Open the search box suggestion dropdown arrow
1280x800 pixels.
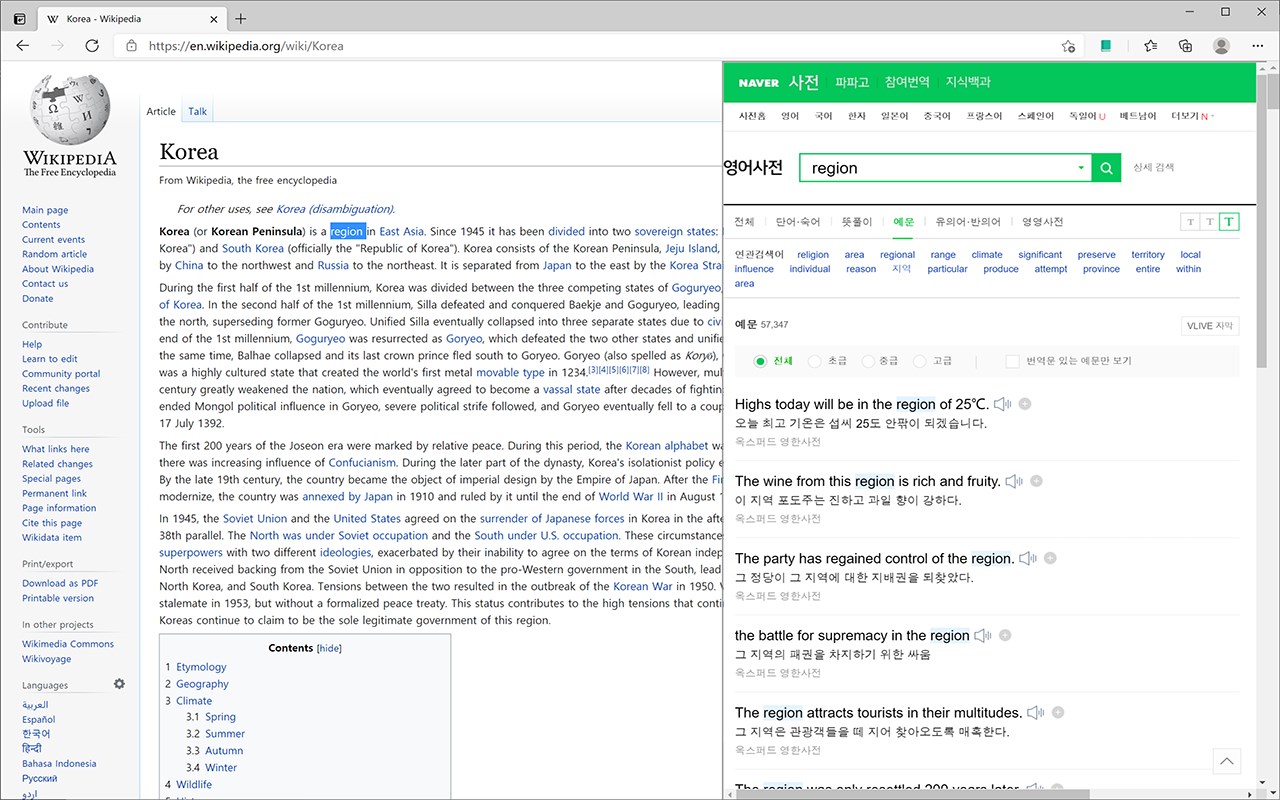[x=1081, y=168]
